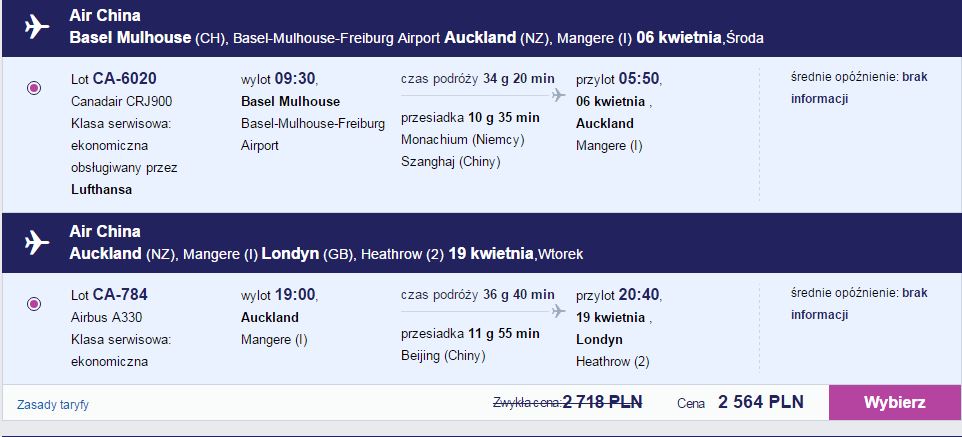Click the discounted price 2 564 PLN
The height and width of the screenshot is (437, 962).
tap(761, 402)
